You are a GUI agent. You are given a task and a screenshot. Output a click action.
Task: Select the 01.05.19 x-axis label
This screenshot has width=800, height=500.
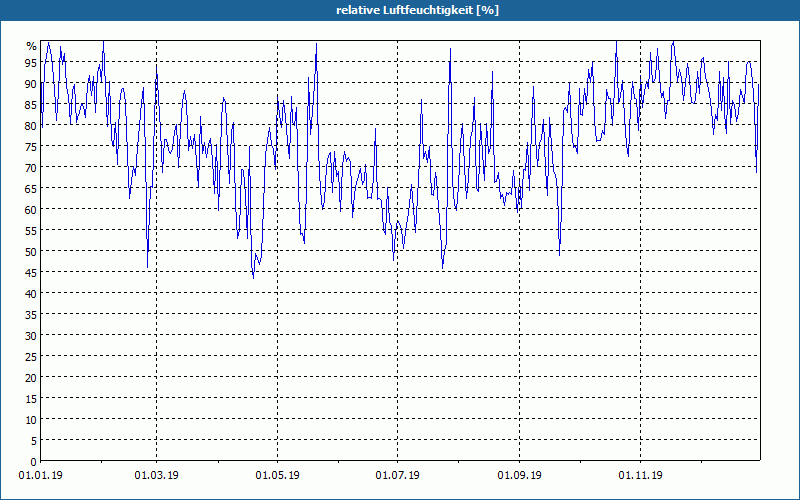click(278, 476)
